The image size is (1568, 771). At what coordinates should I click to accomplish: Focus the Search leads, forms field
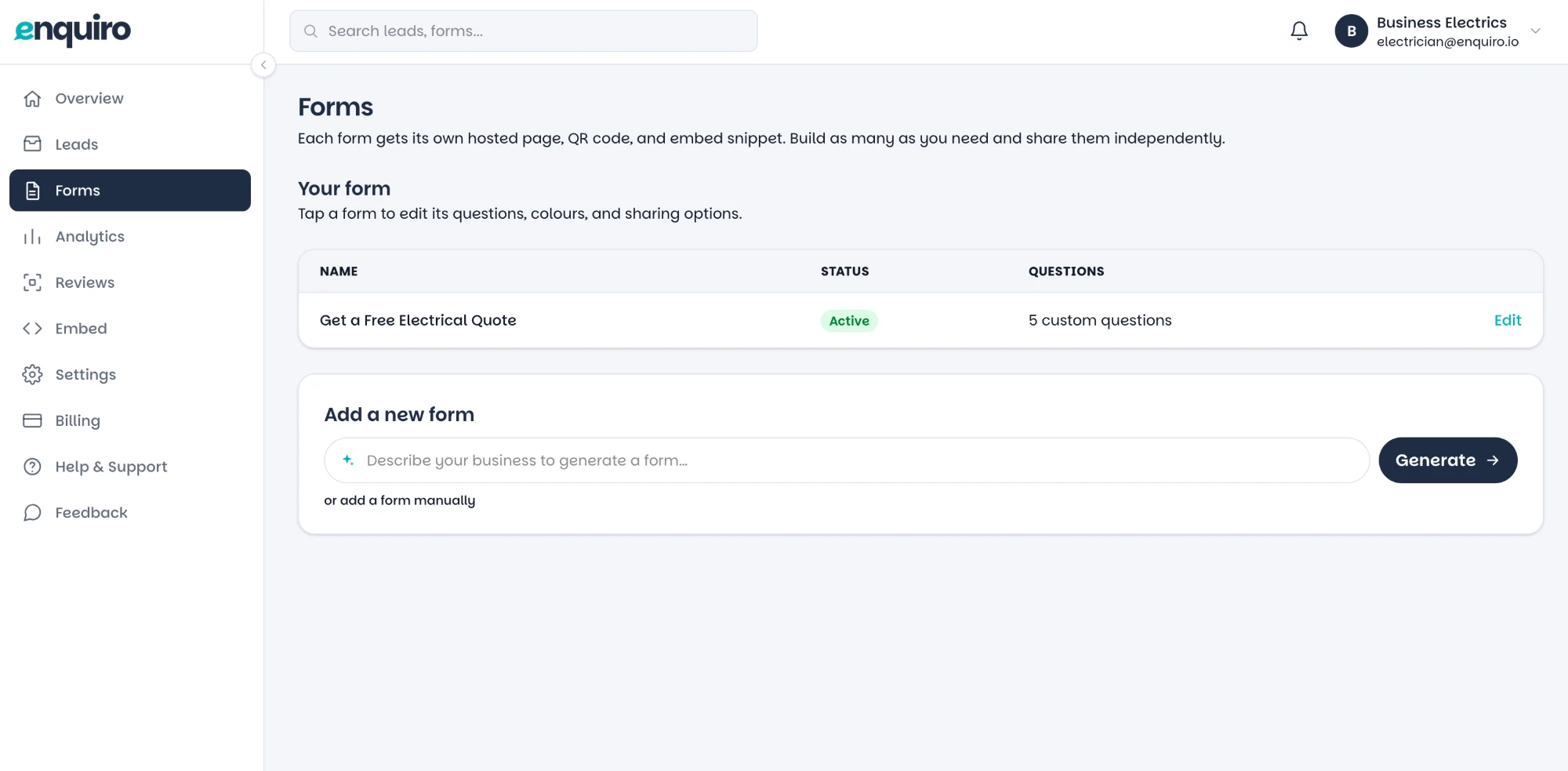(523, 31)
